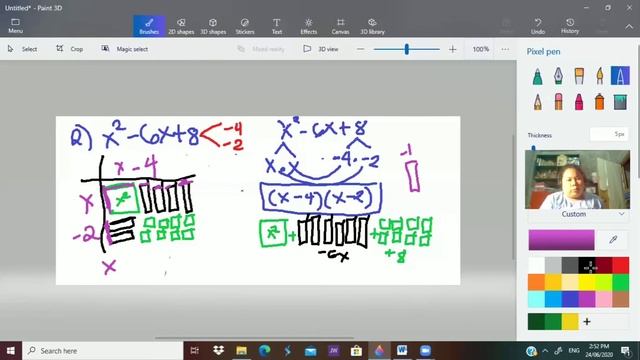Choose the pink palette color

(604, 299)
